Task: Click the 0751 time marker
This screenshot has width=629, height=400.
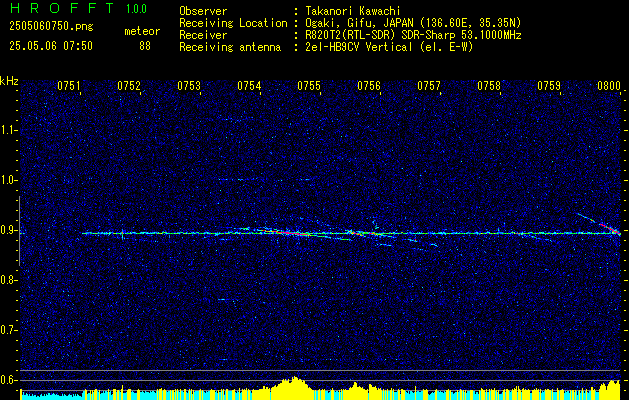Action: pyautogui.click(x=69, y=85)
